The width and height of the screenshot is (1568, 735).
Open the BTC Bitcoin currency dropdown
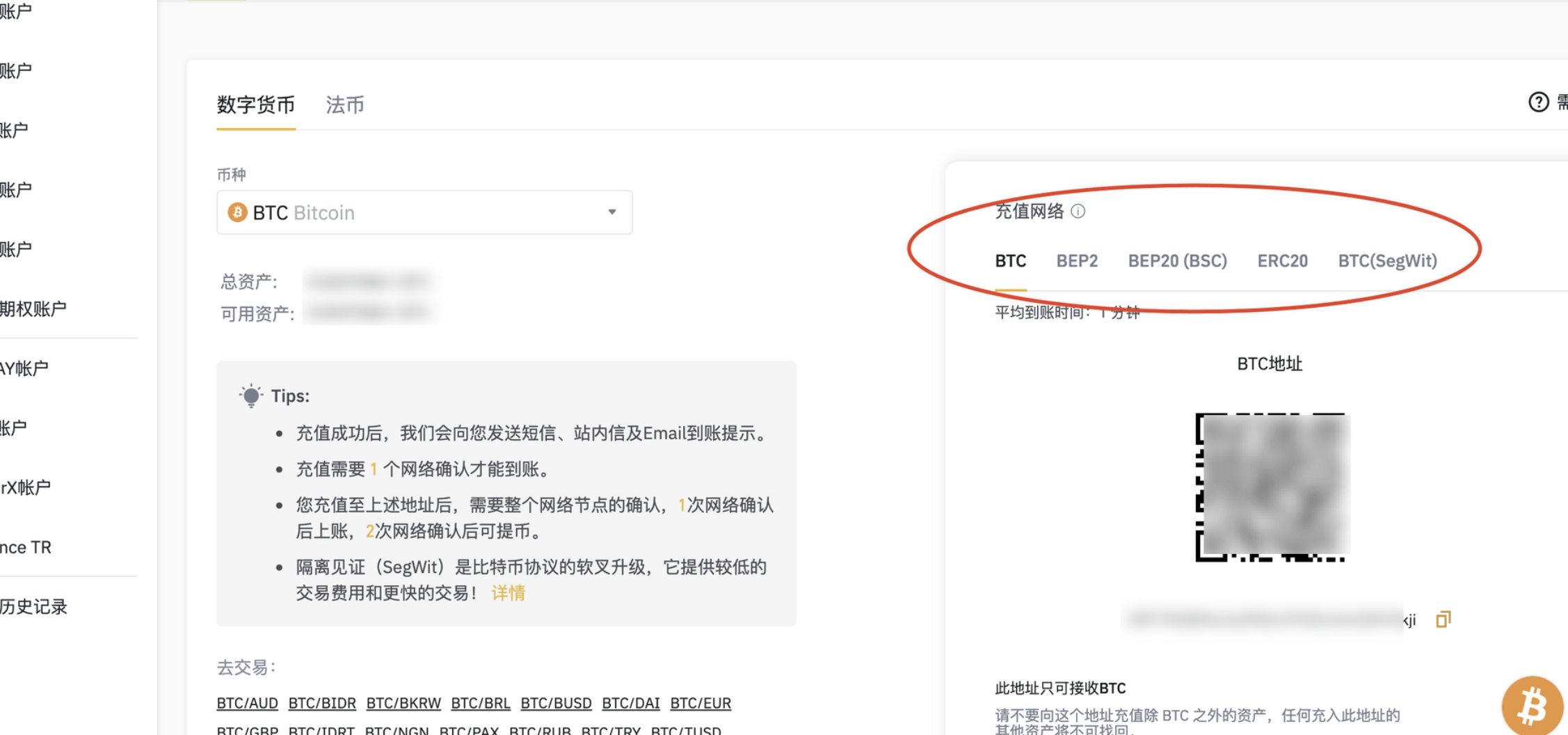tap(424, 212)
